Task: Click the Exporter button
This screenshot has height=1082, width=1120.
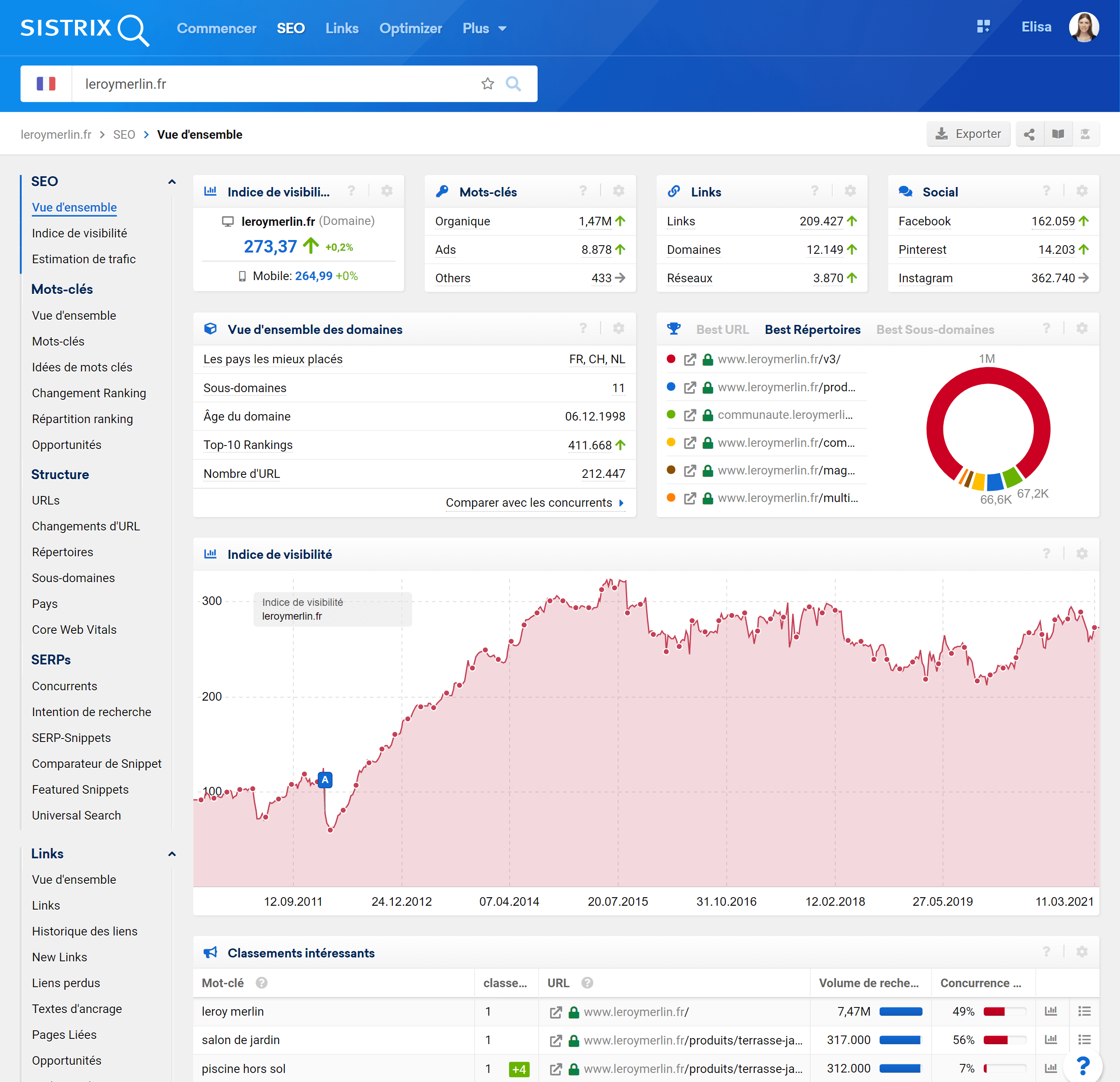Action: point(968,134)
